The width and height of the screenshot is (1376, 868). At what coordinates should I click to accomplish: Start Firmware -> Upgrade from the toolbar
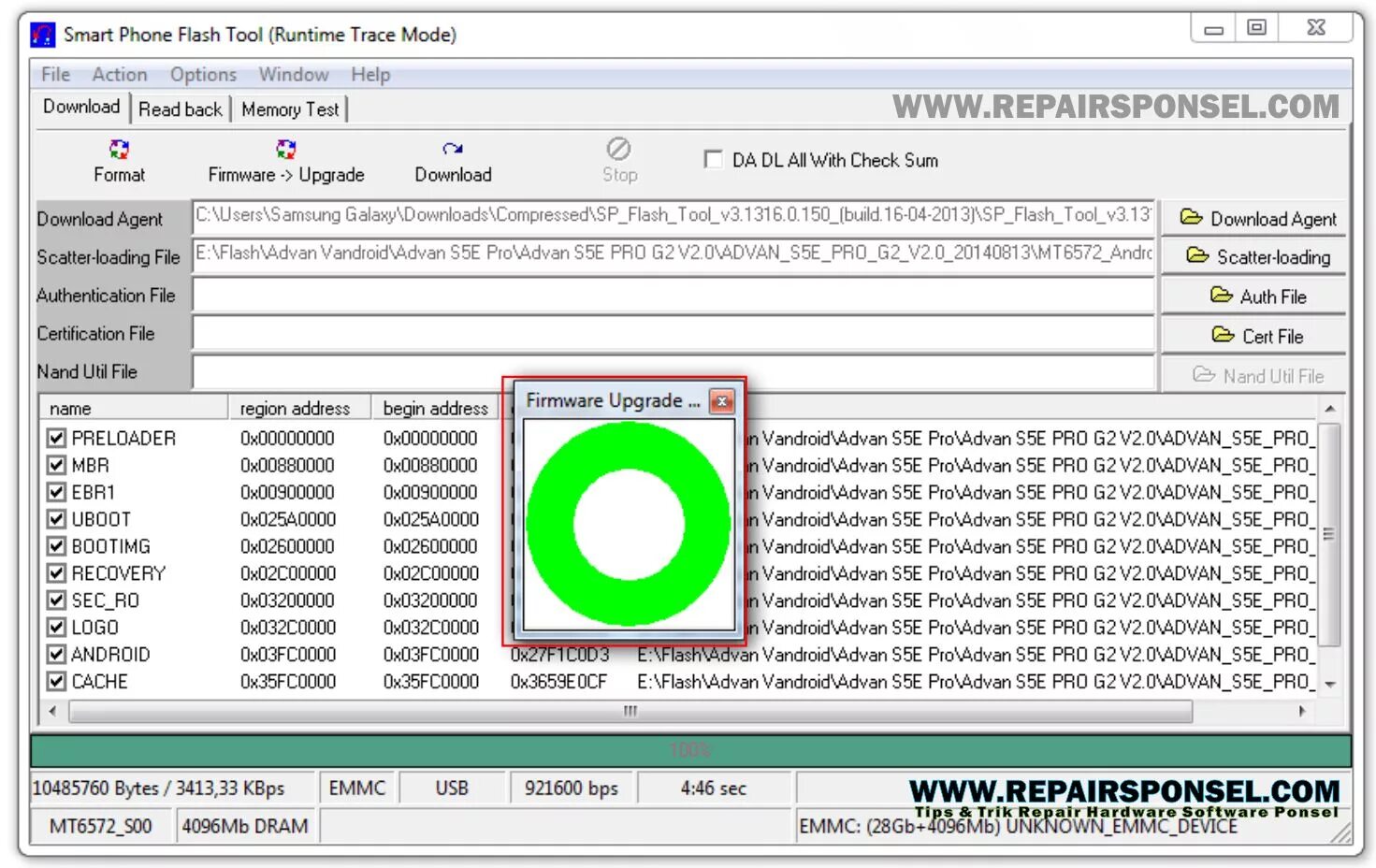coord(286,150)
